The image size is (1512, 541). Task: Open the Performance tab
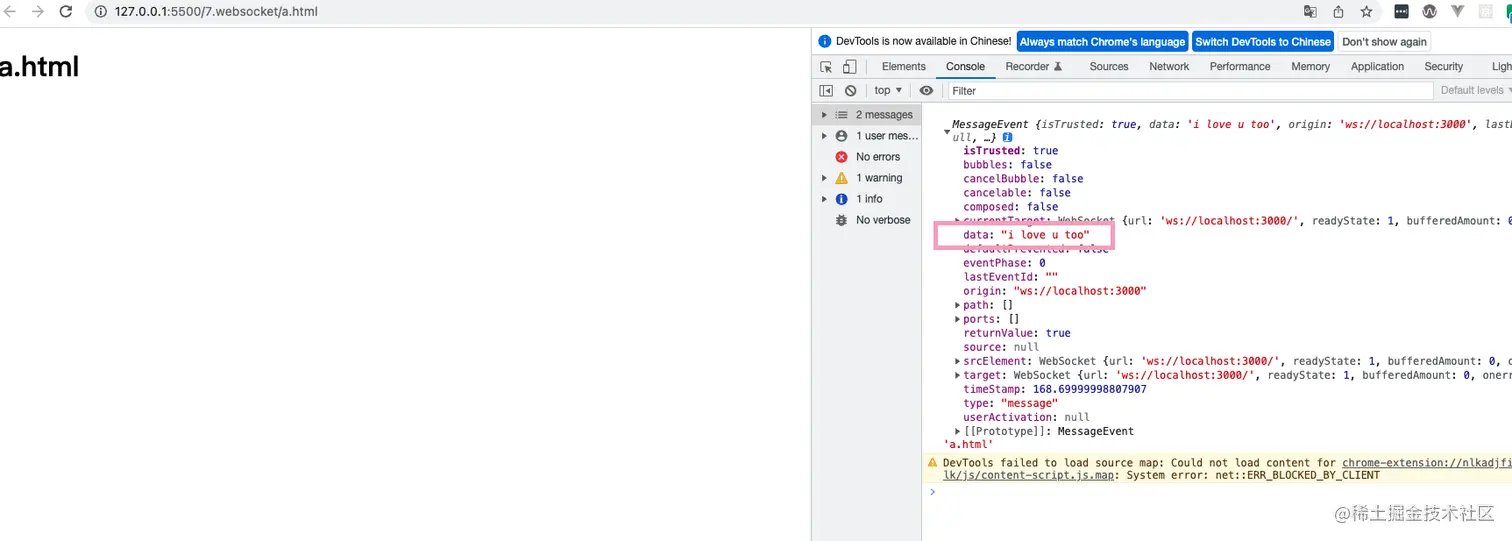tap(1240, 67)
